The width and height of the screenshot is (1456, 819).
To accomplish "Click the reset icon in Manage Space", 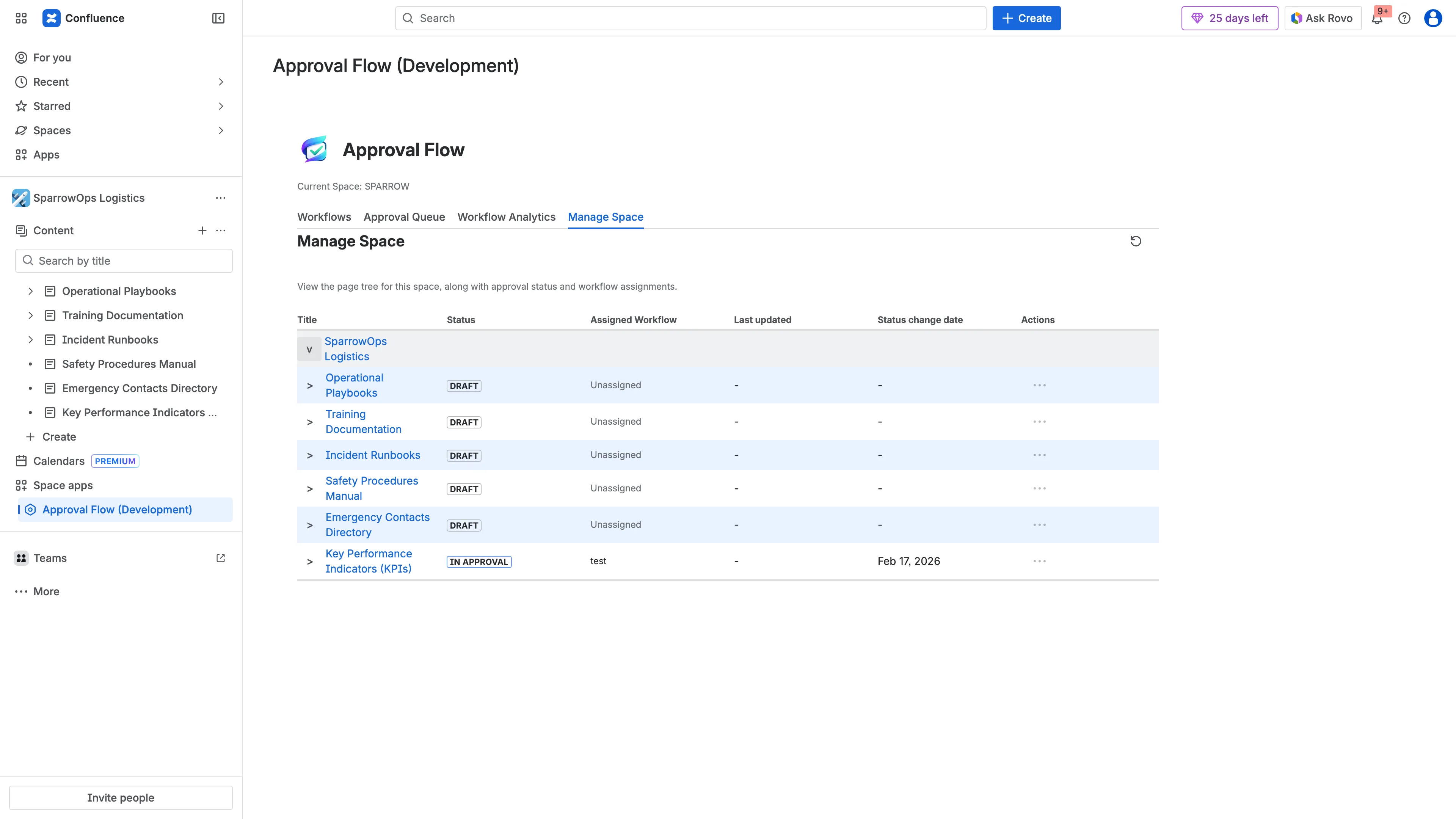I will click(x=1136, y=241).
